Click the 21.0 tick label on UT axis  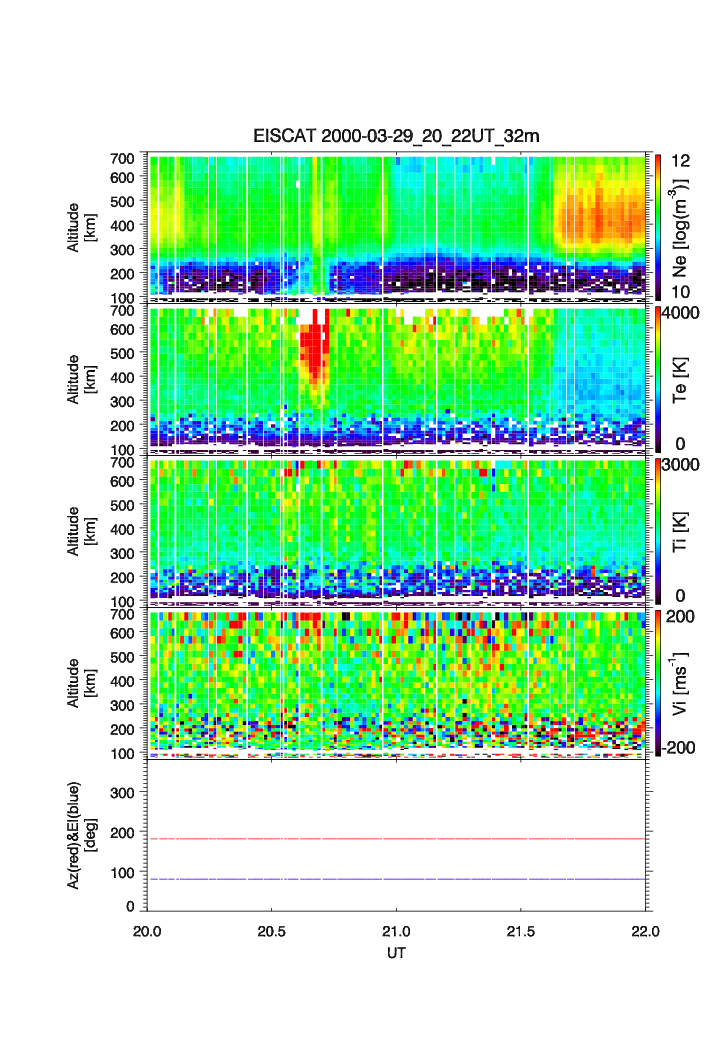point(398,931)
